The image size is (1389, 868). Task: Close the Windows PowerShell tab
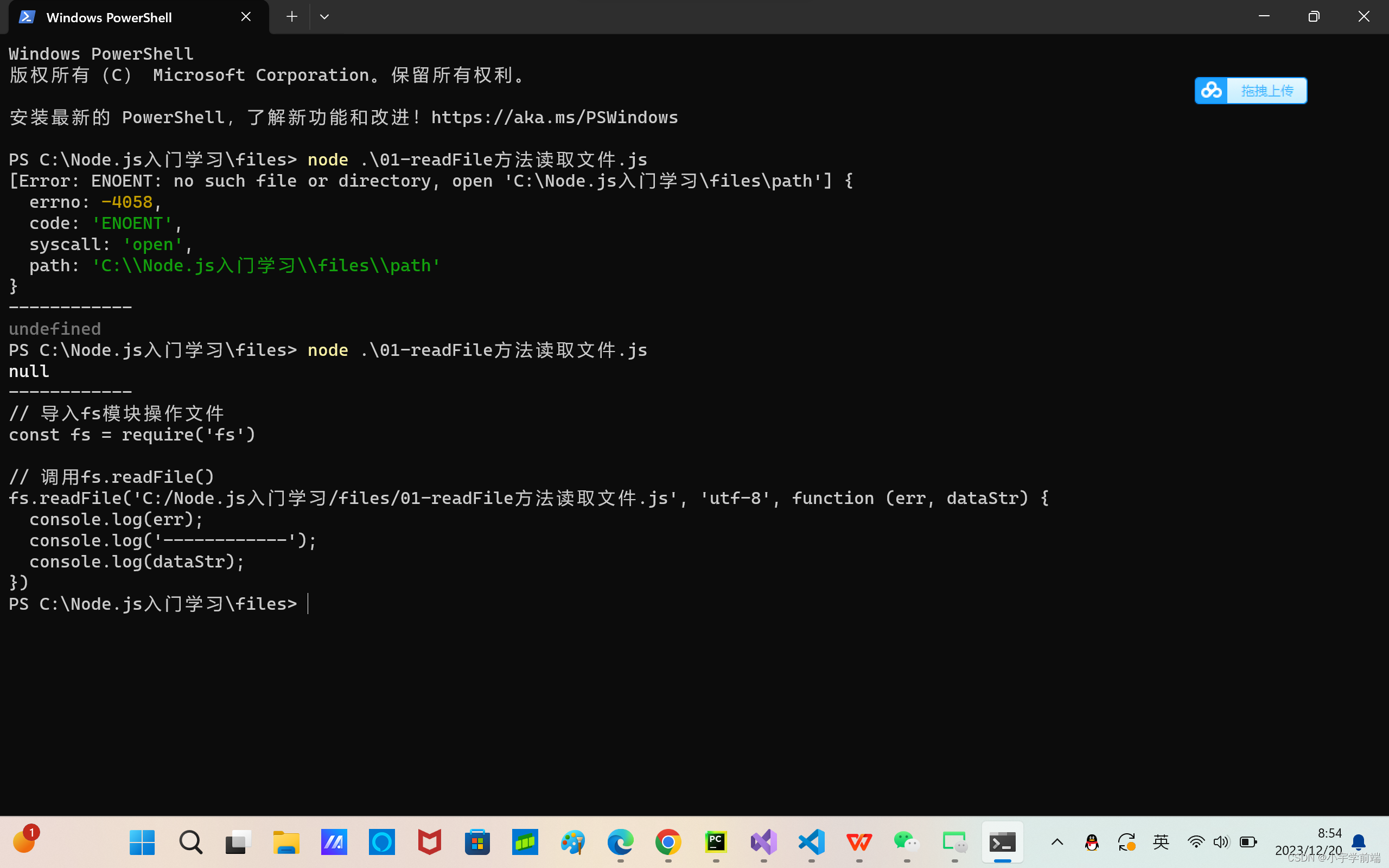(x=246, y=17)
